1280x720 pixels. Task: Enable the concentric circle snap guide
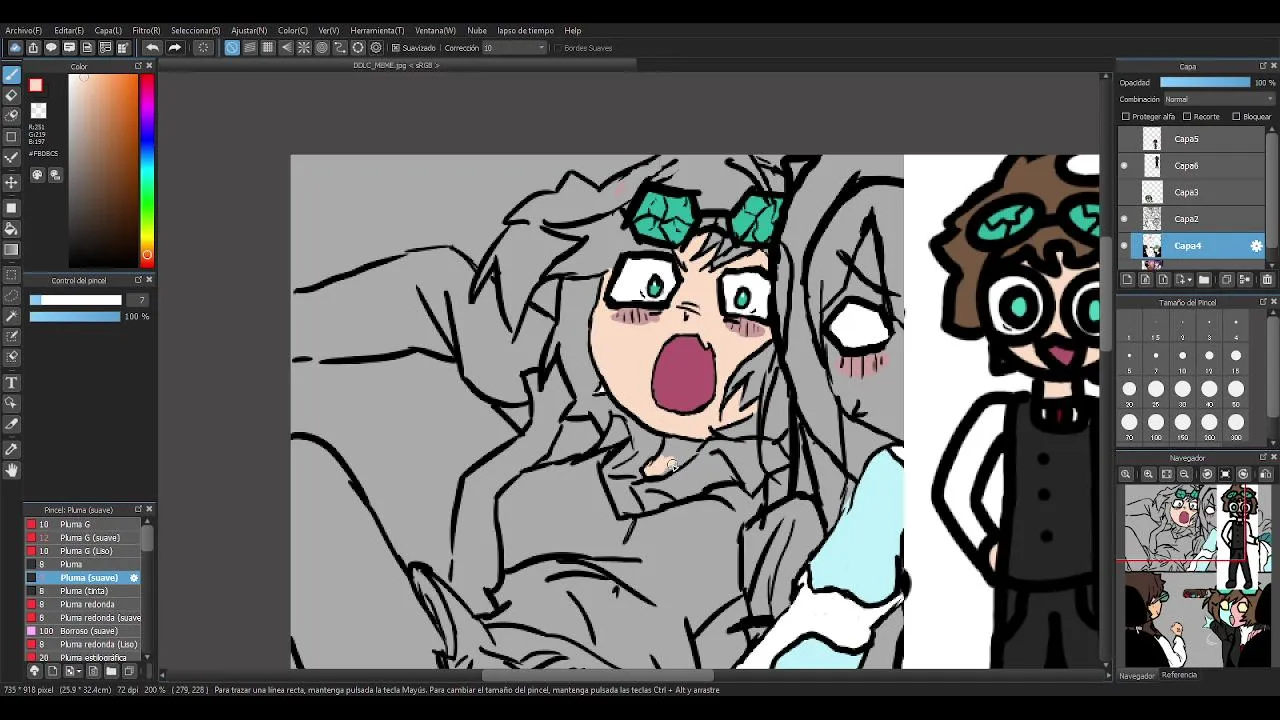coord(322,48)
